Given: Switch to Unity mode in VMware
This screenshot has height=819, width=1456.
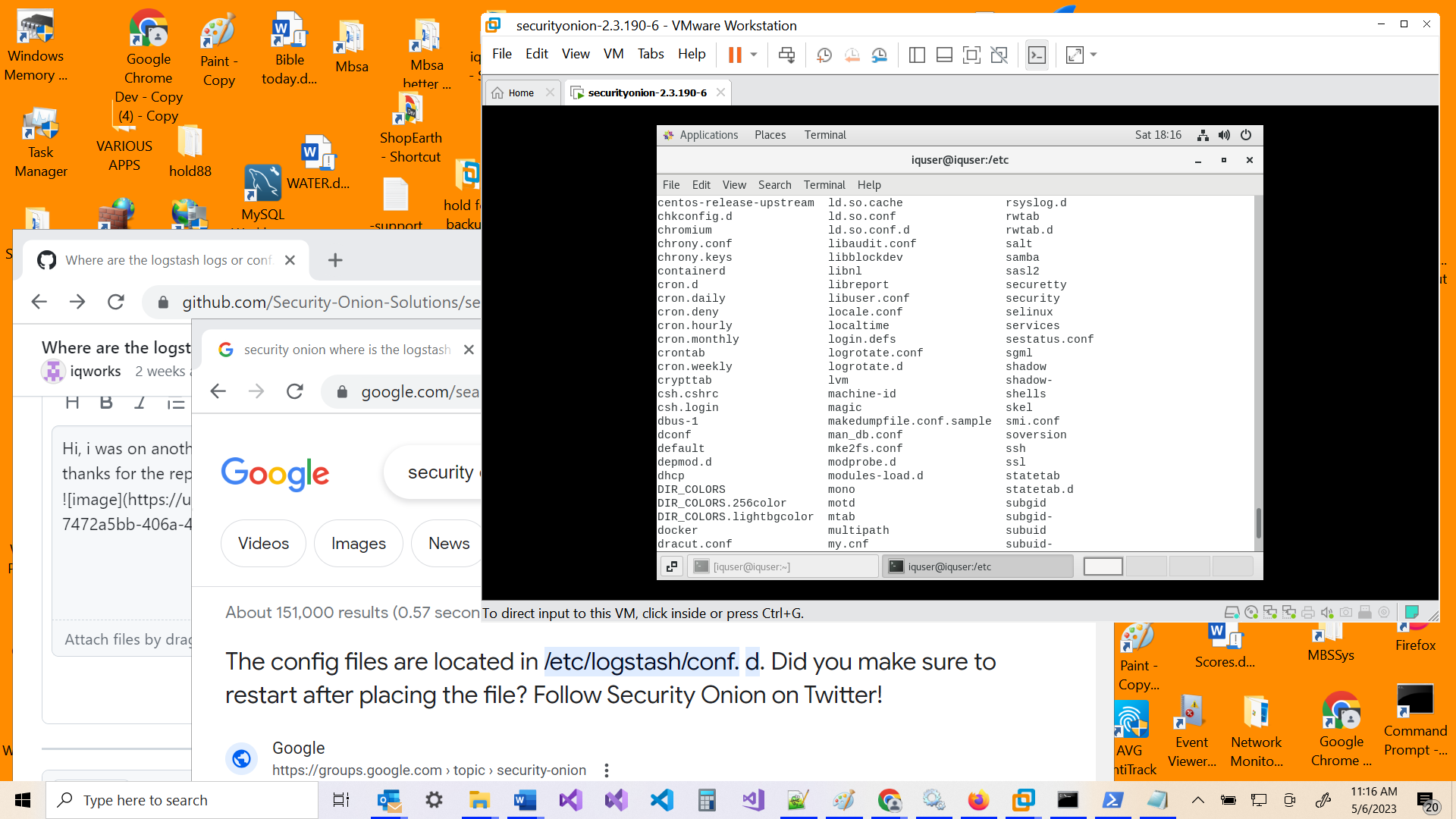Looking at the screenshot, I should point(999,55).
